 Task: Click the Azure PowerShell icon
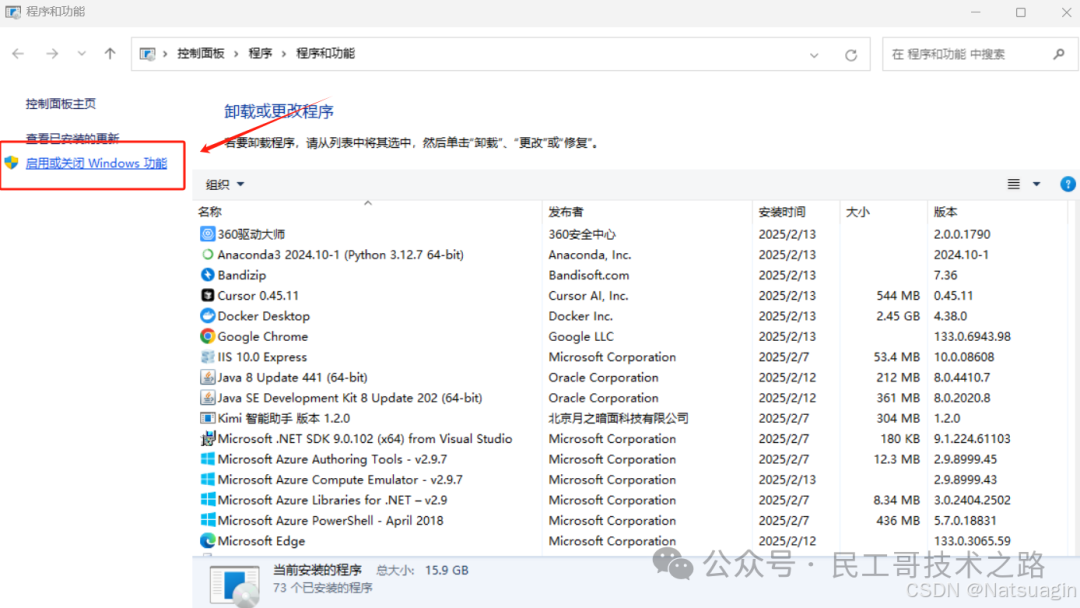point(207,520)
